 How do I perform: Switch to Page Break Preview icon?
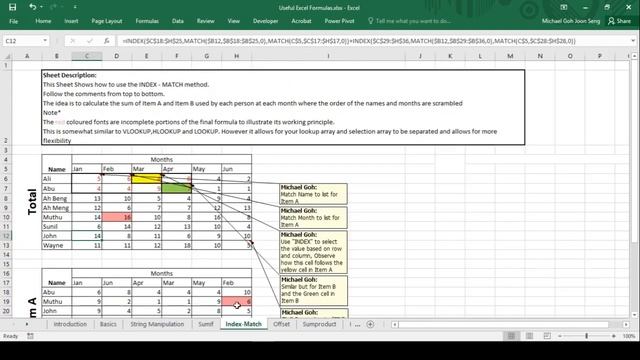[x=547, y=336]
